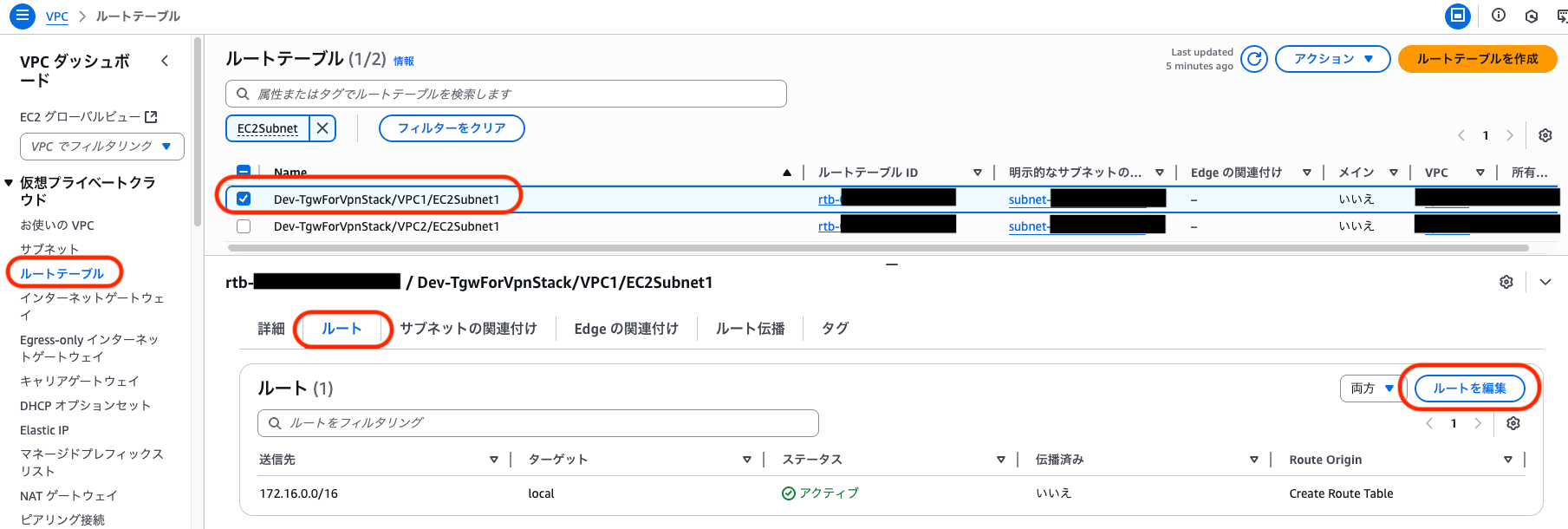This screenshot has height=529, width=1568.
Task: Open the アクション dropdown menu
Action: click(1333, 59)
